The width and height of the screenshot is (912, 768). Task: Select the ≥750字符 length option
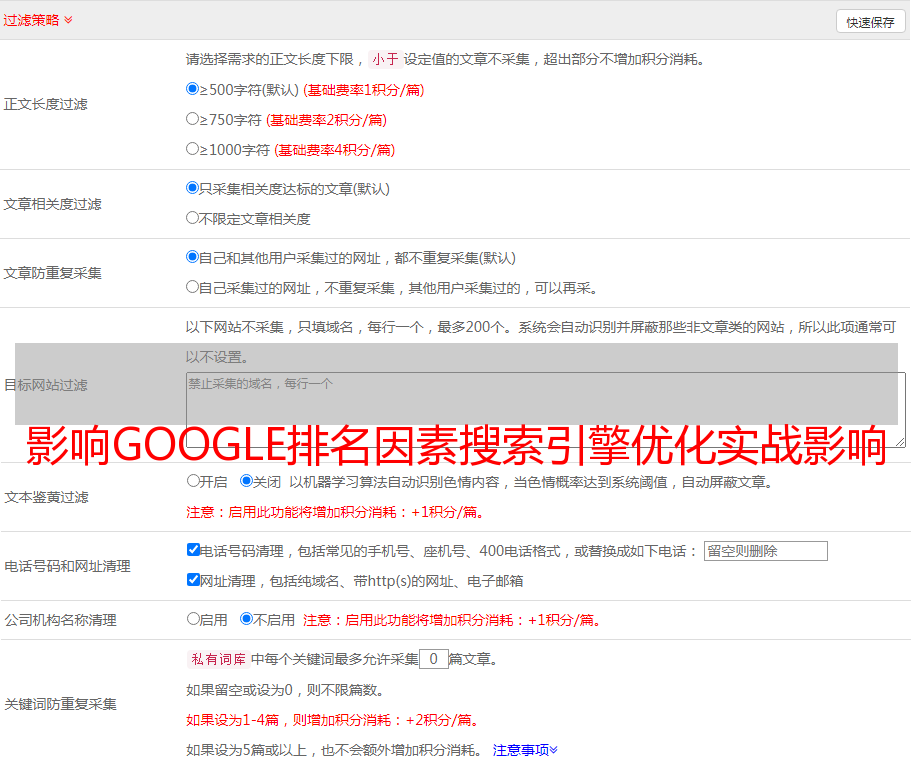tap(192, 119)
